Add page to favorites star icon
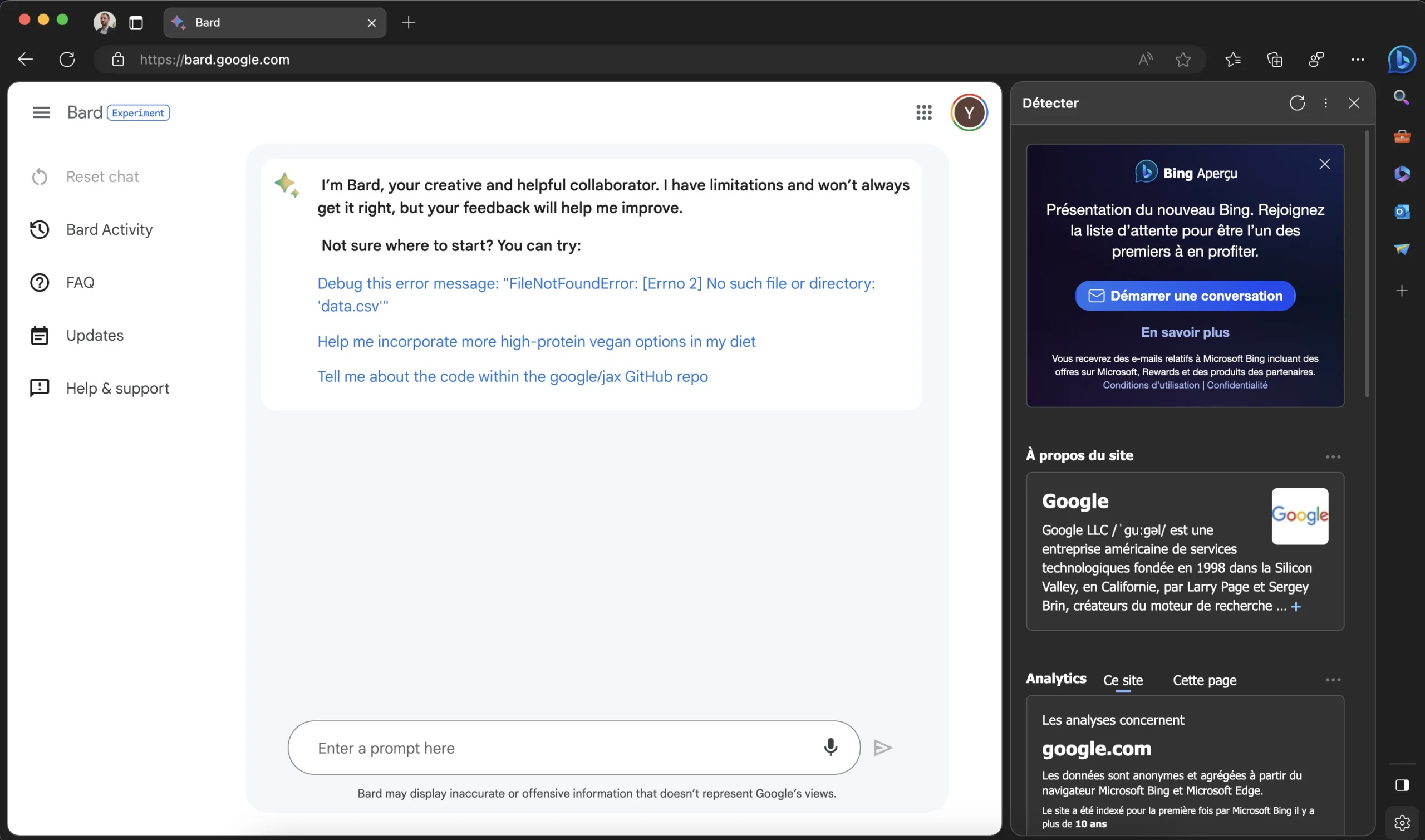Image resolution: width=1425 pixels, height=840 pixels. [x=1183, y=60]
